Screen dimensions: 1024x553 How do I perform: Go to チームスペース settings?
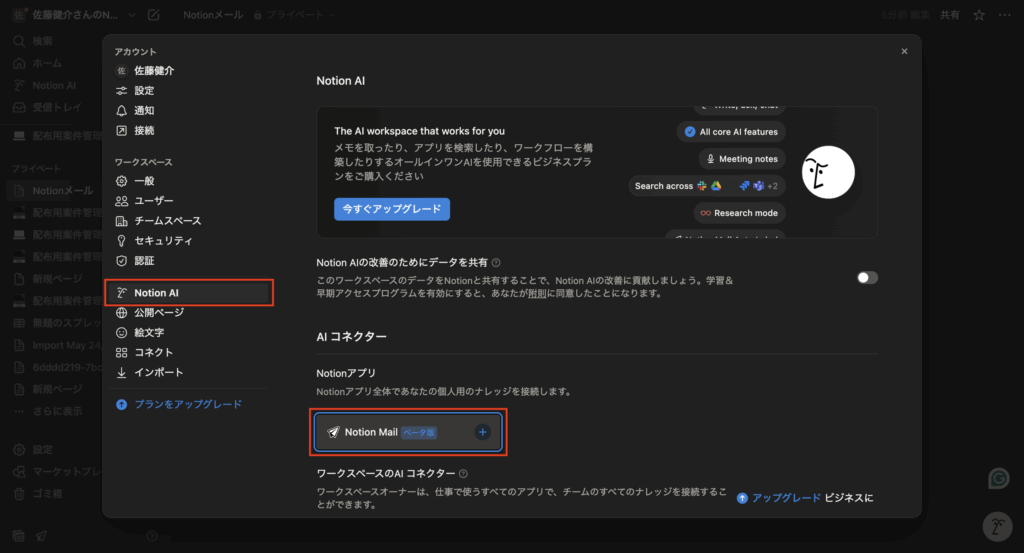tap(167, 221)
